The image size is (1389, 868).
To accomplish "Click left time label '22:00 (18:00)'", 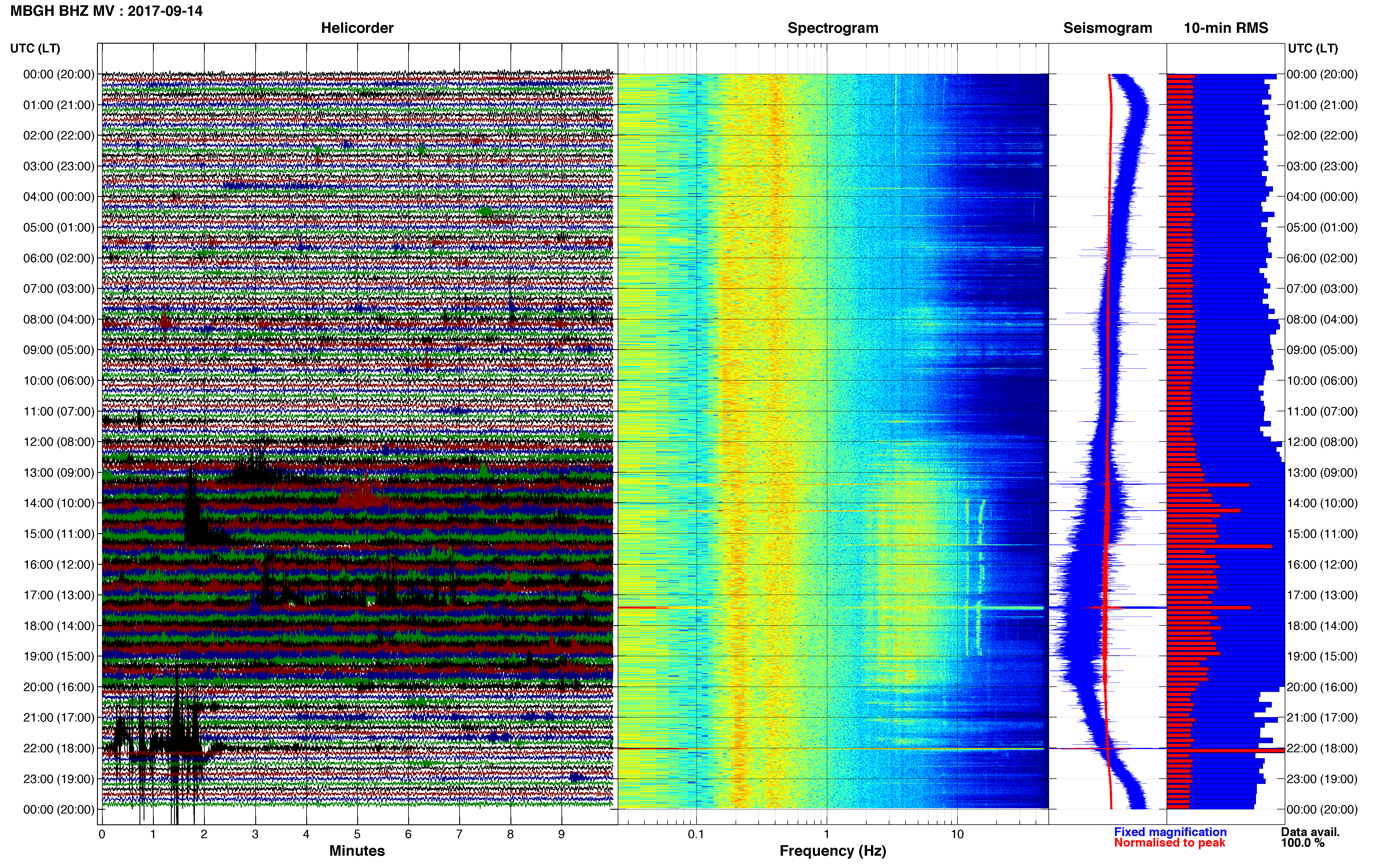I will (59, 748).
